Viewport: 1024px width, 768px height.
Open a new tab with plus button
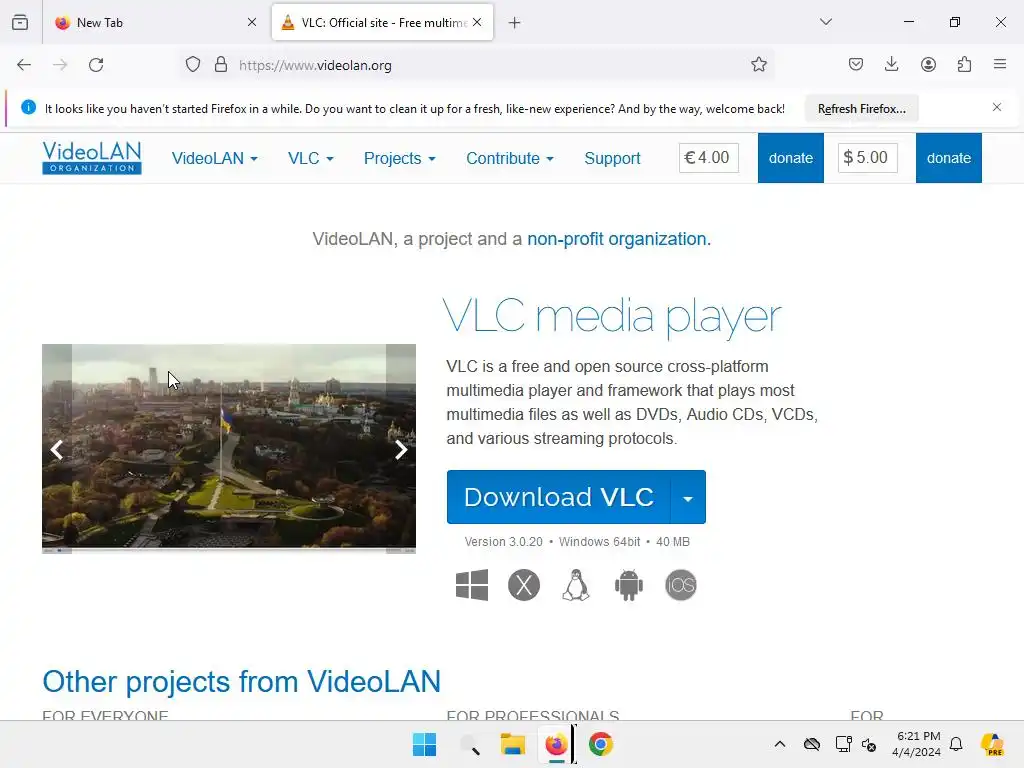tap(515, 23)
